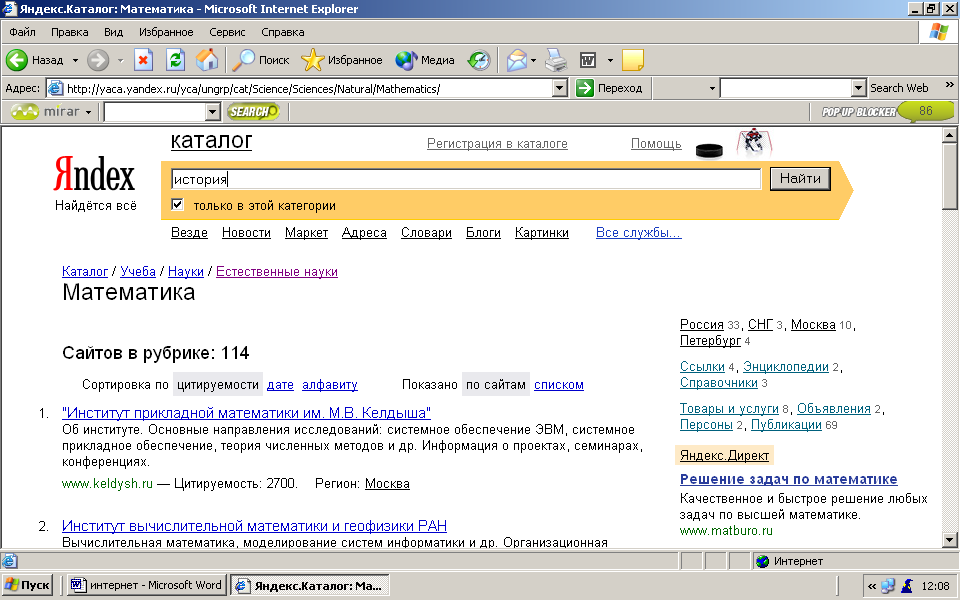
Task: Click the yellow note toolbar icon
Action: [x=632, y=60]
